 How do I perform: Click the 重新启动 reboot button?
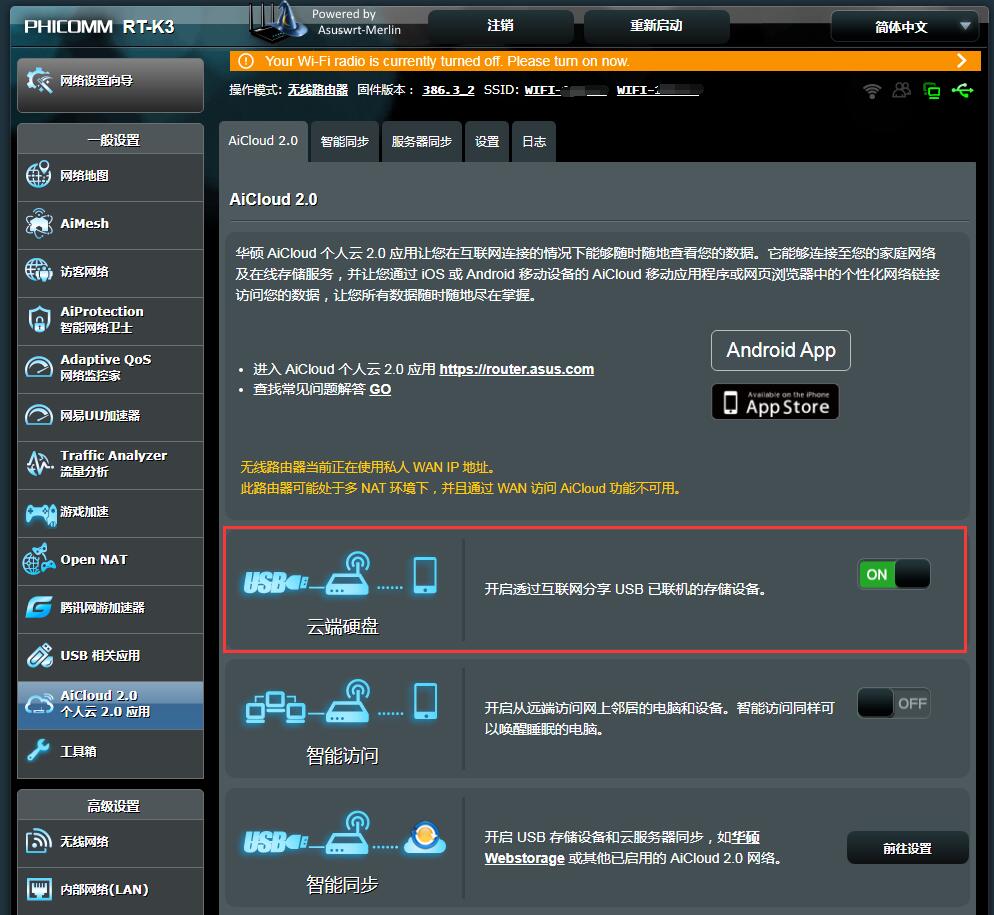tap(656, 26)
